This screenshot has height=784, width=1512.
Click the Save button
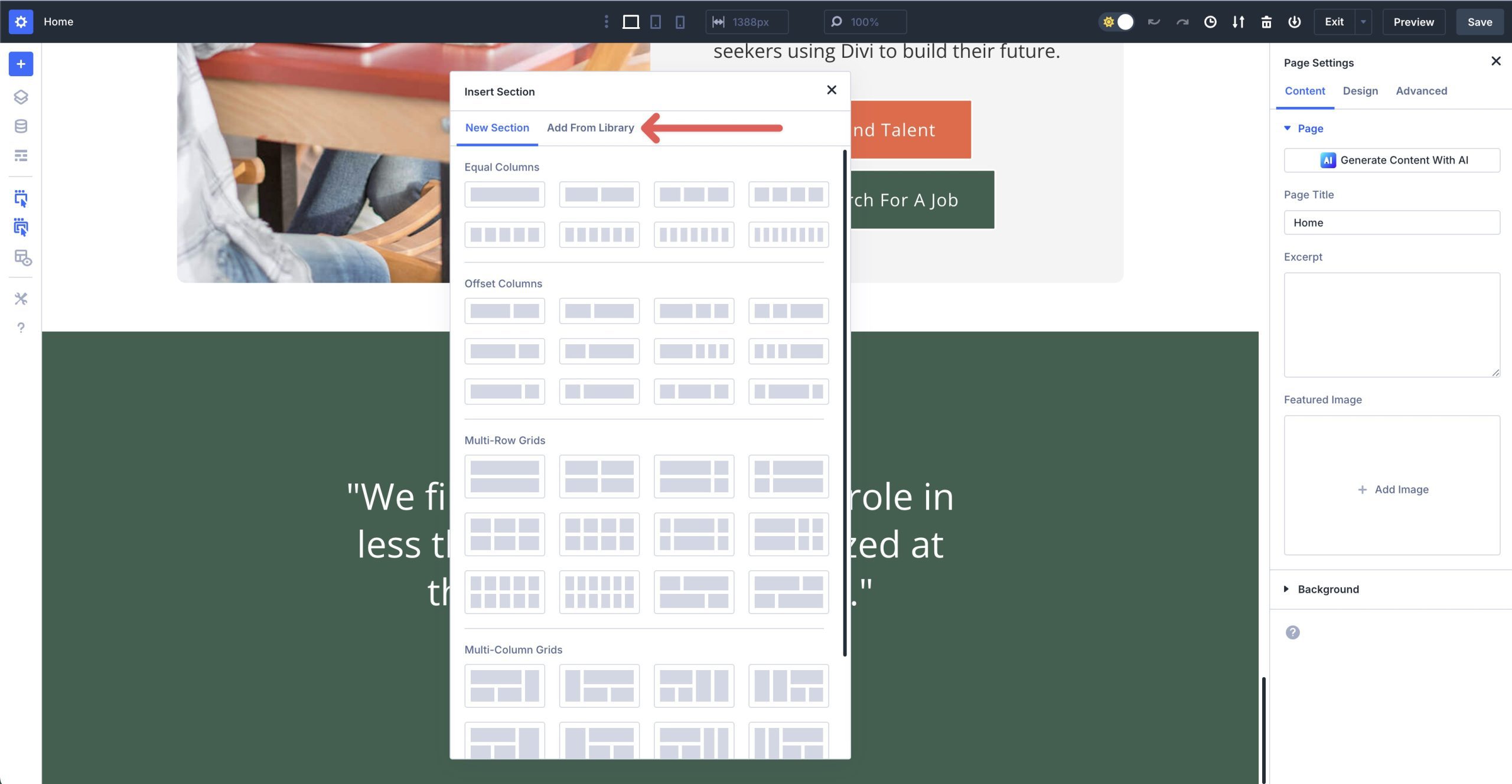(x=1480, y=21)
